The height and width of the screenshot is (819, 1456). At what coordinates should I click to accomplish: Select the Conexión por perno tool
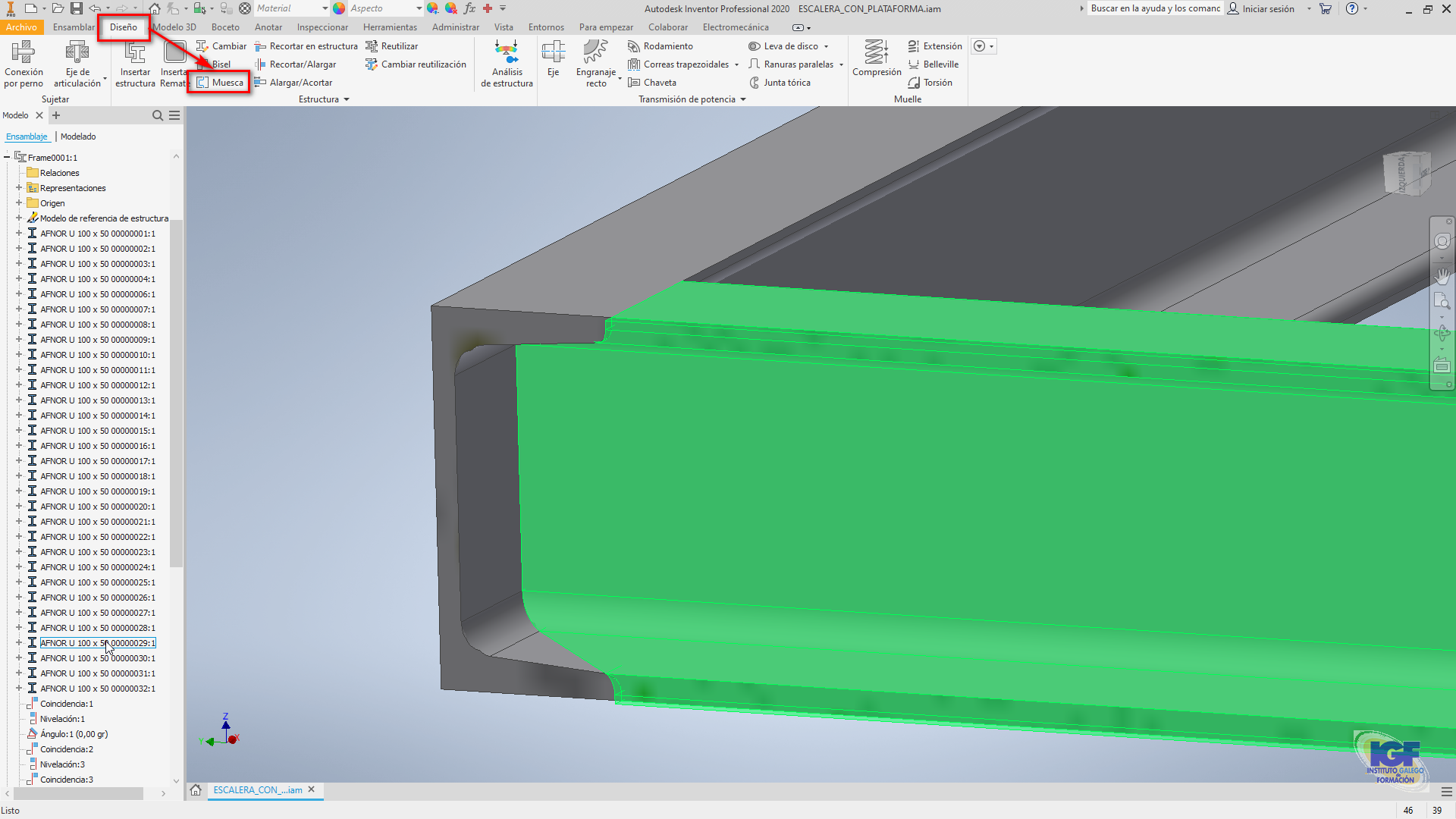(24, 64)
